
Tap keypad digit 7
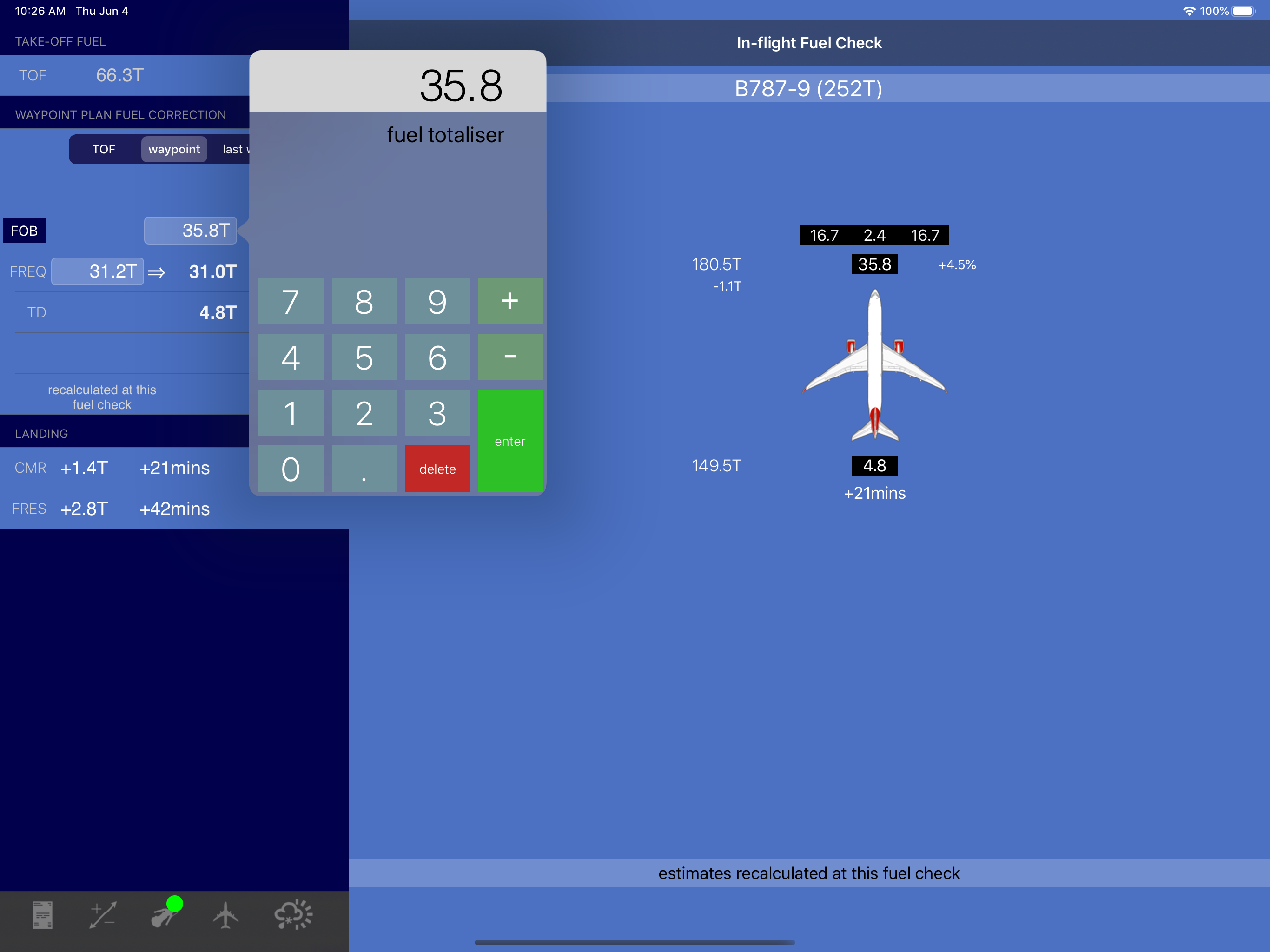click(291, 301)
